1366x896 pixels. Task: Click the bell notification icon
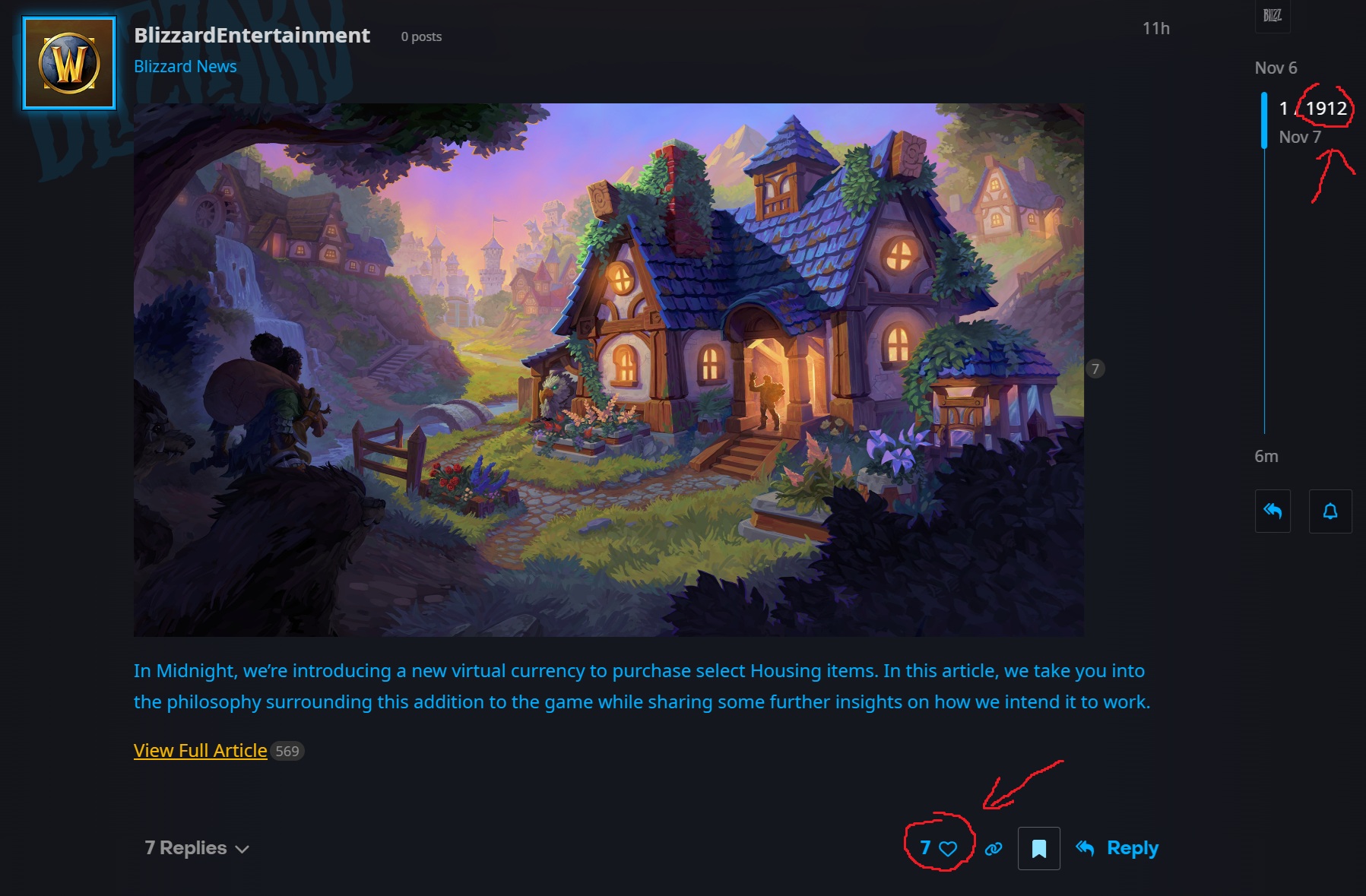[1330, 511]
